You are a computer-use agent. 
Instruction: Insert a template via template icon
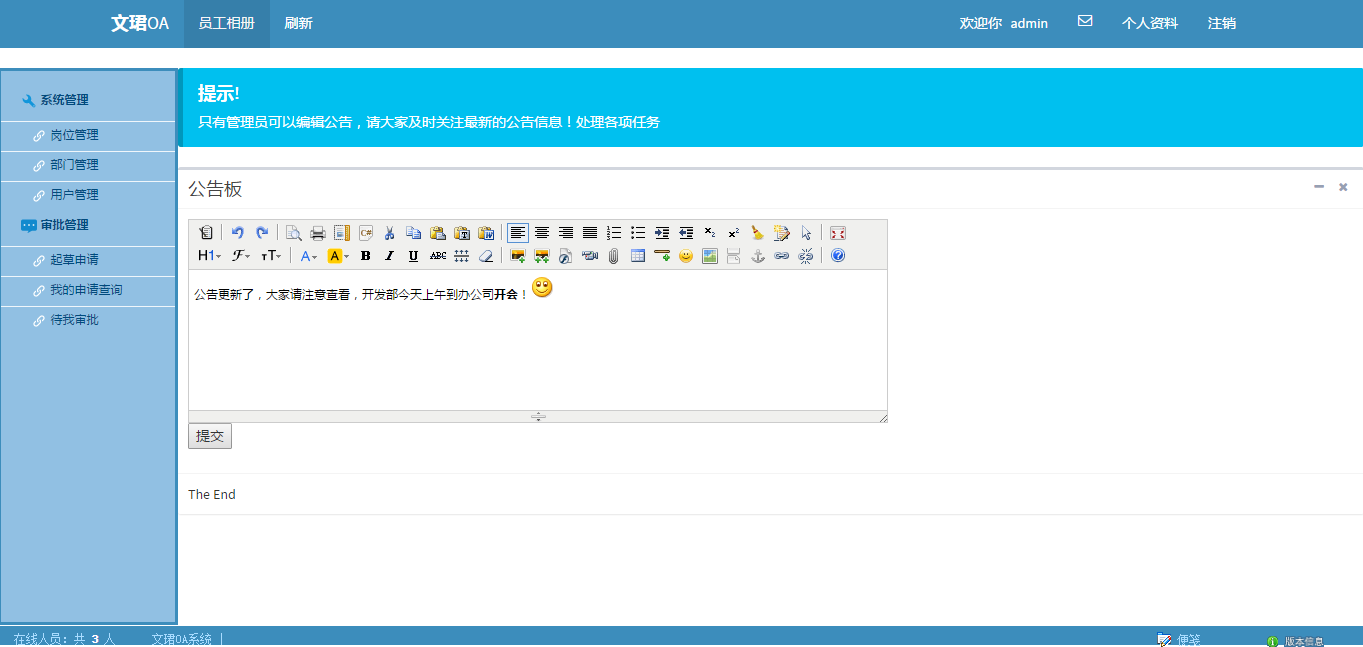pos(342,233)
